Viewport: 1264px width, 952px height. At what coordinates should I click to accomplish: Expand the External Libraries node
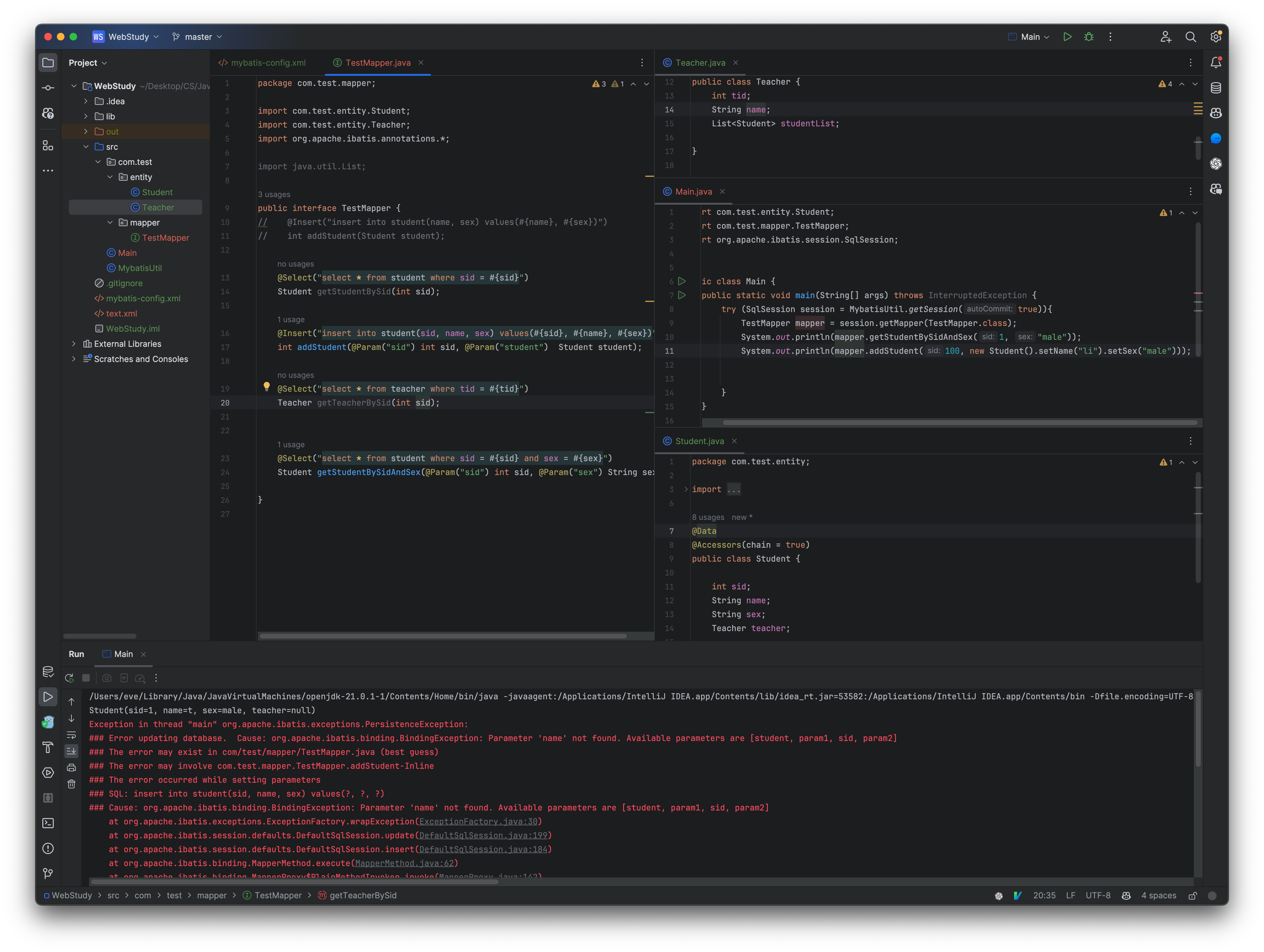coord(74,344)
